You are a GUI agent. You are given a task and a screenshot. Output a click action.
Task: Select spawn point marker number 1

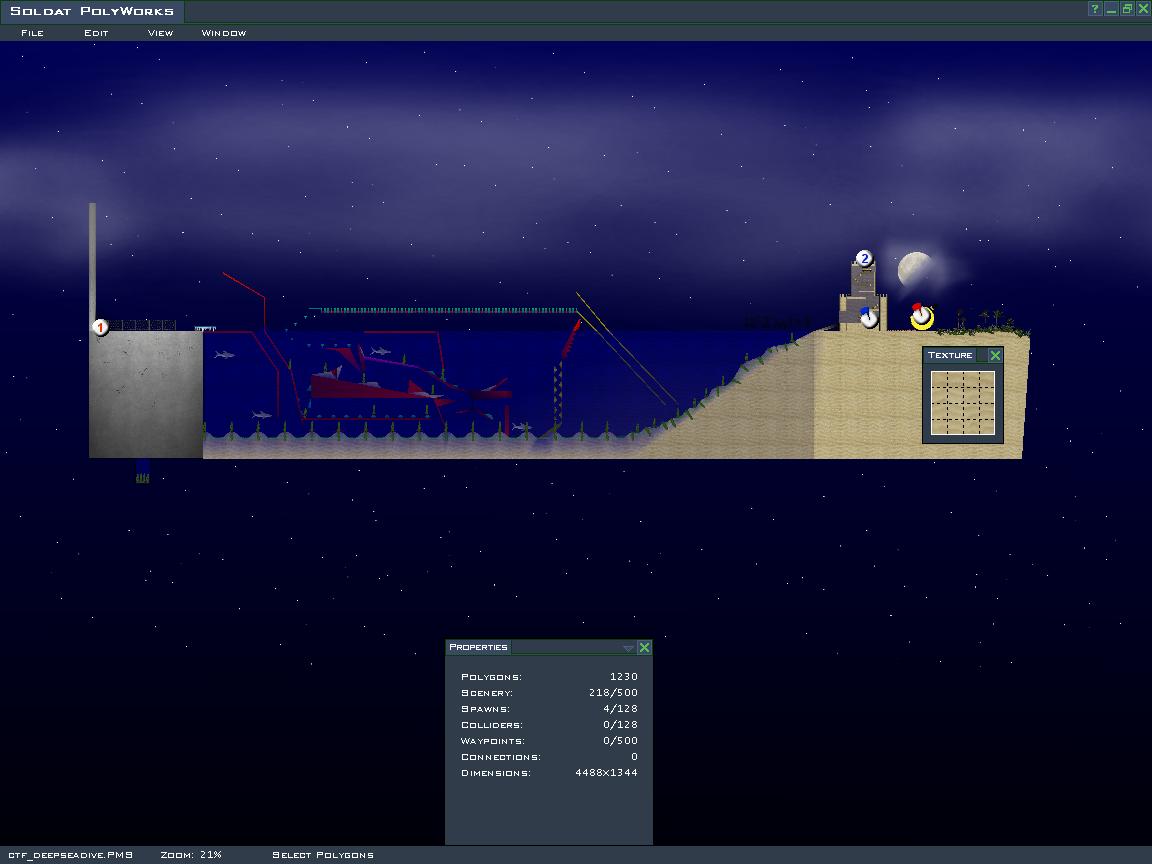100,327
